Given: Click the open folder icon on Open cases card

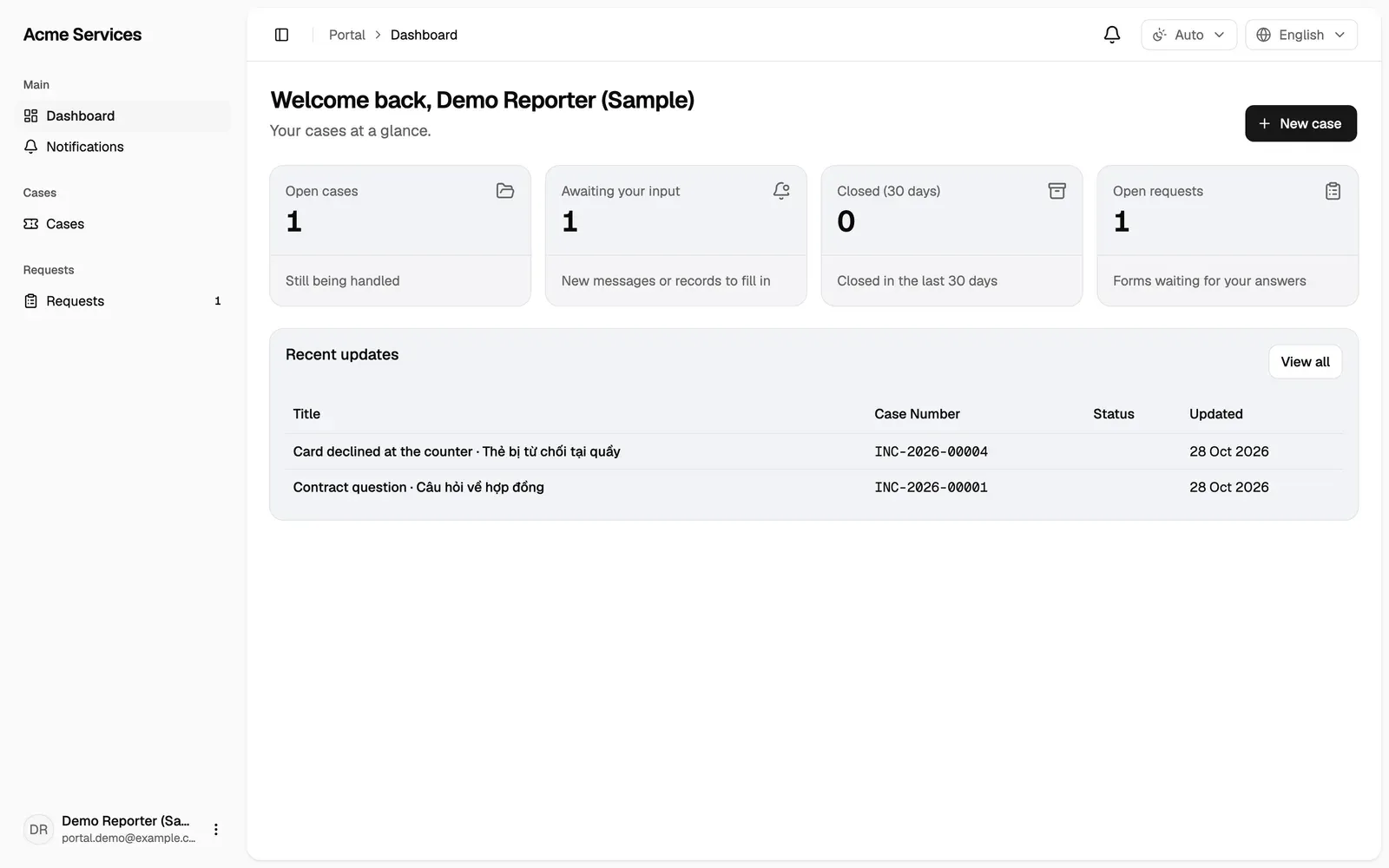Looking at the screenshot, I should (x=505, y=191).
